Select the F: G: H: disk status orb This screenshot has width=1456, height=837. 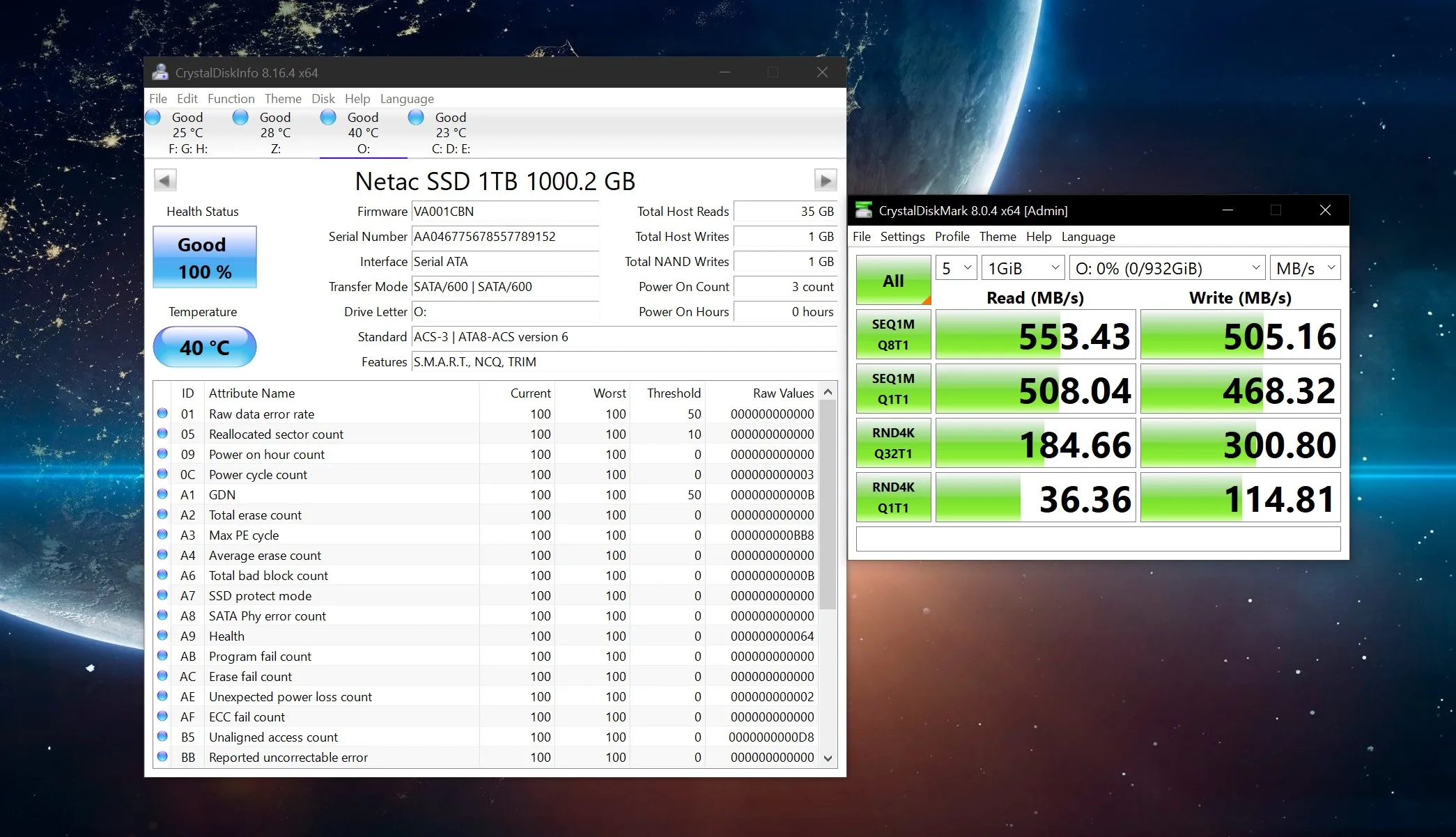153,118
